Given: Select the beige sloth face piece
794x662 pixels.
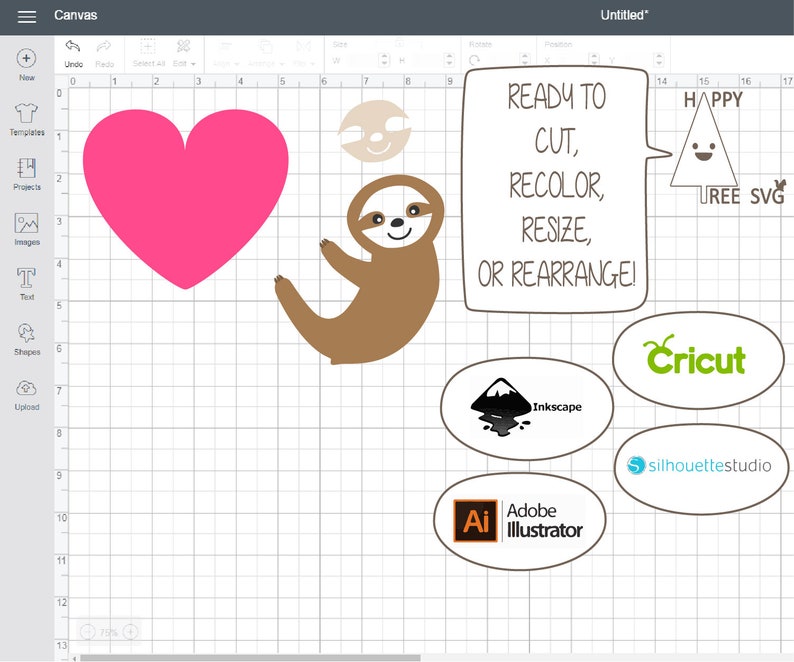Looking at the screenshot, I should [x=374, y=131].
